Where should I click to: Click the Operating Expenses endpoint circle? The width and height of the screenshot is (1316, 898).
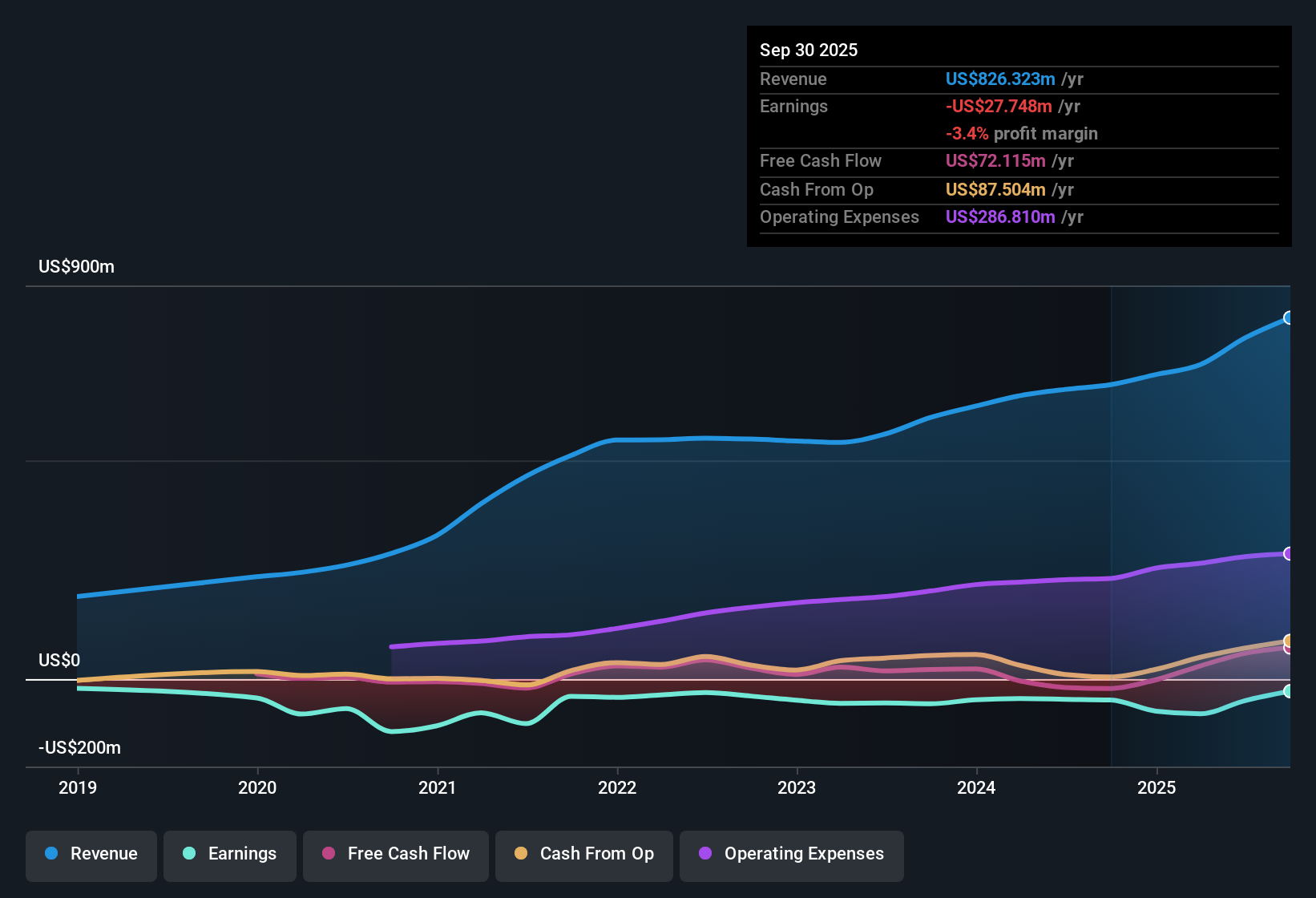[1288, 553]
